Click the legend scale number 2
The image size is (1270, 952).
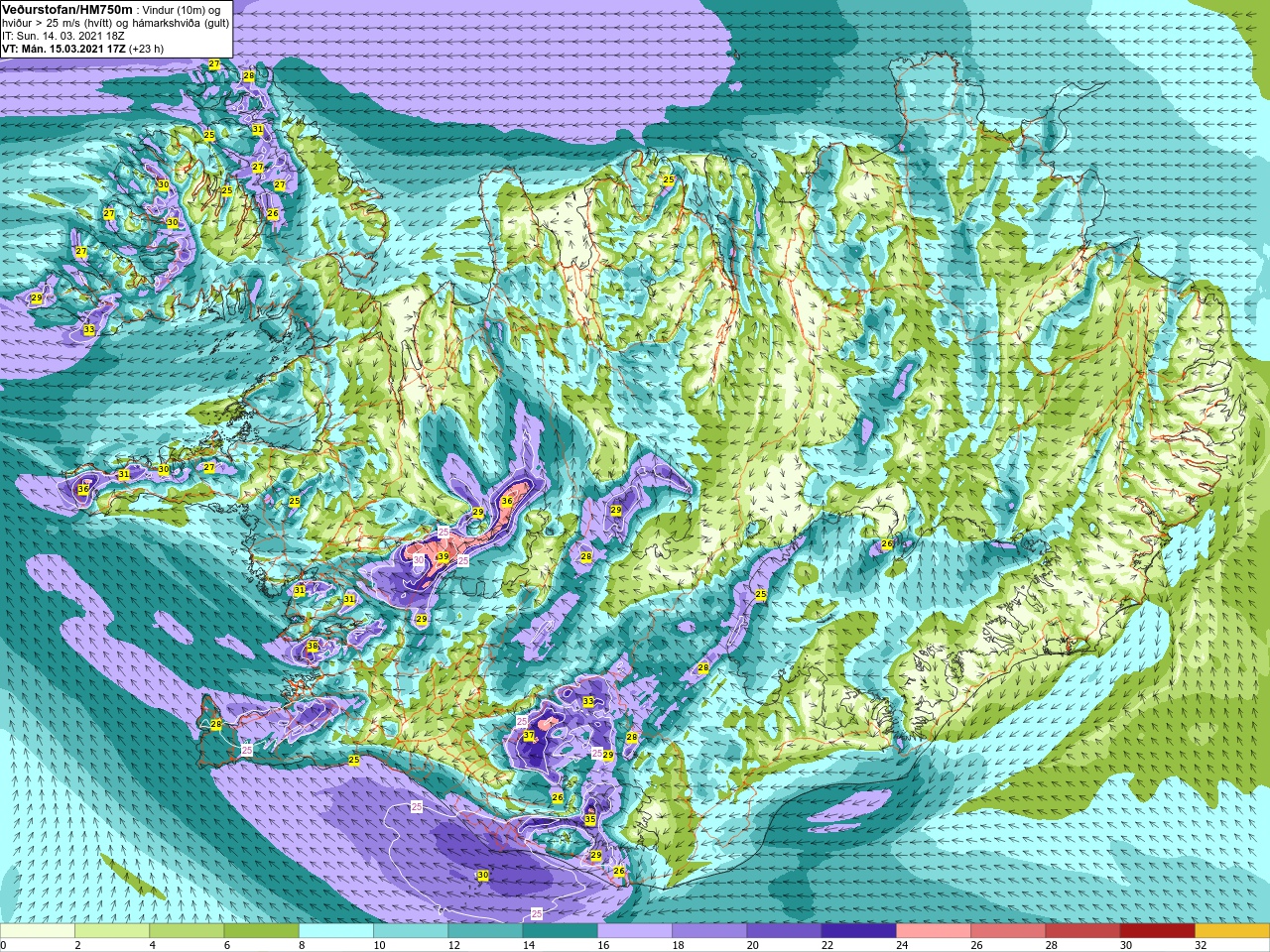point(75,945)
